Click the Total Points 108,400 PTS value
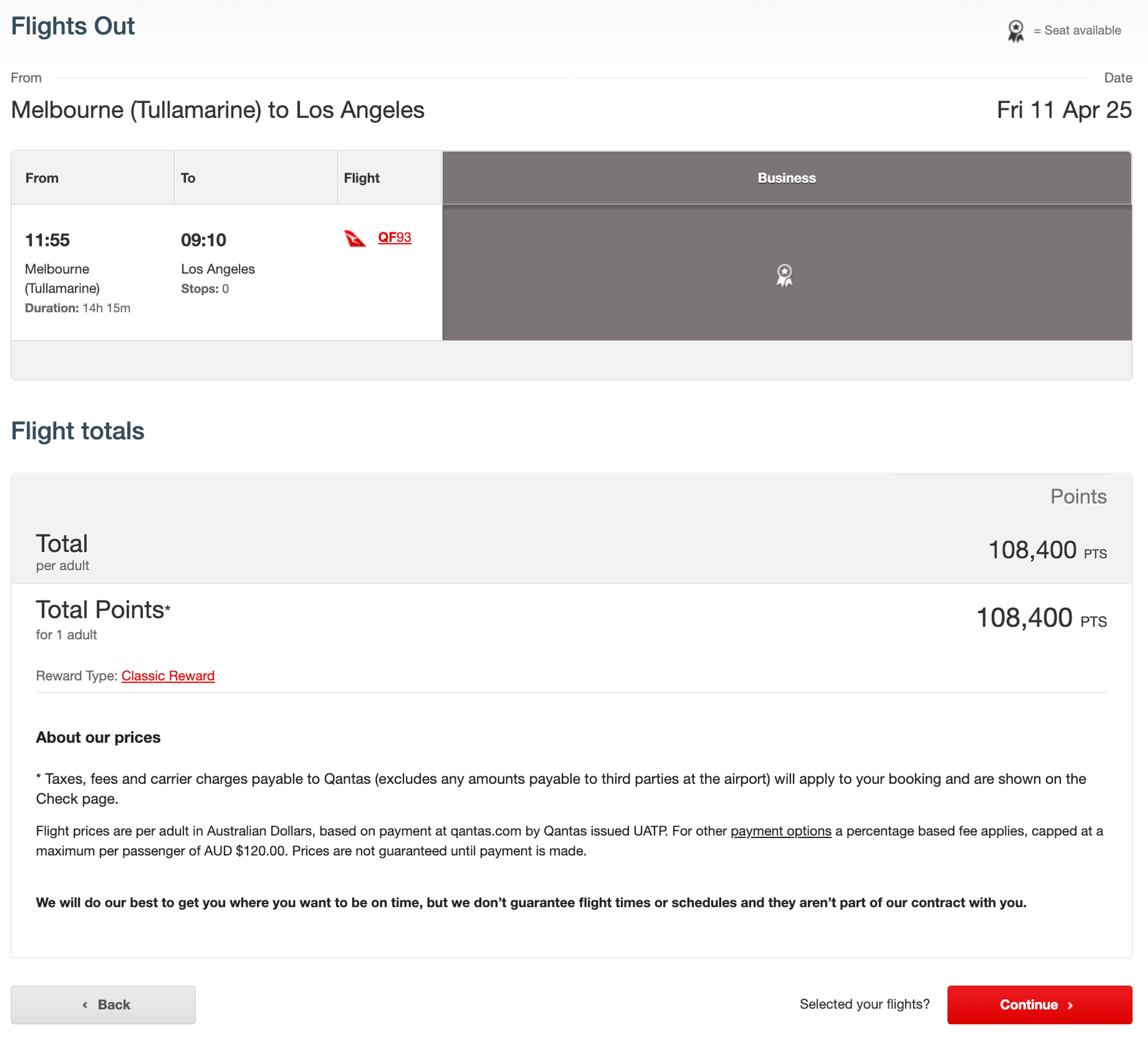1148x1039 pixels. (1040, 618)
